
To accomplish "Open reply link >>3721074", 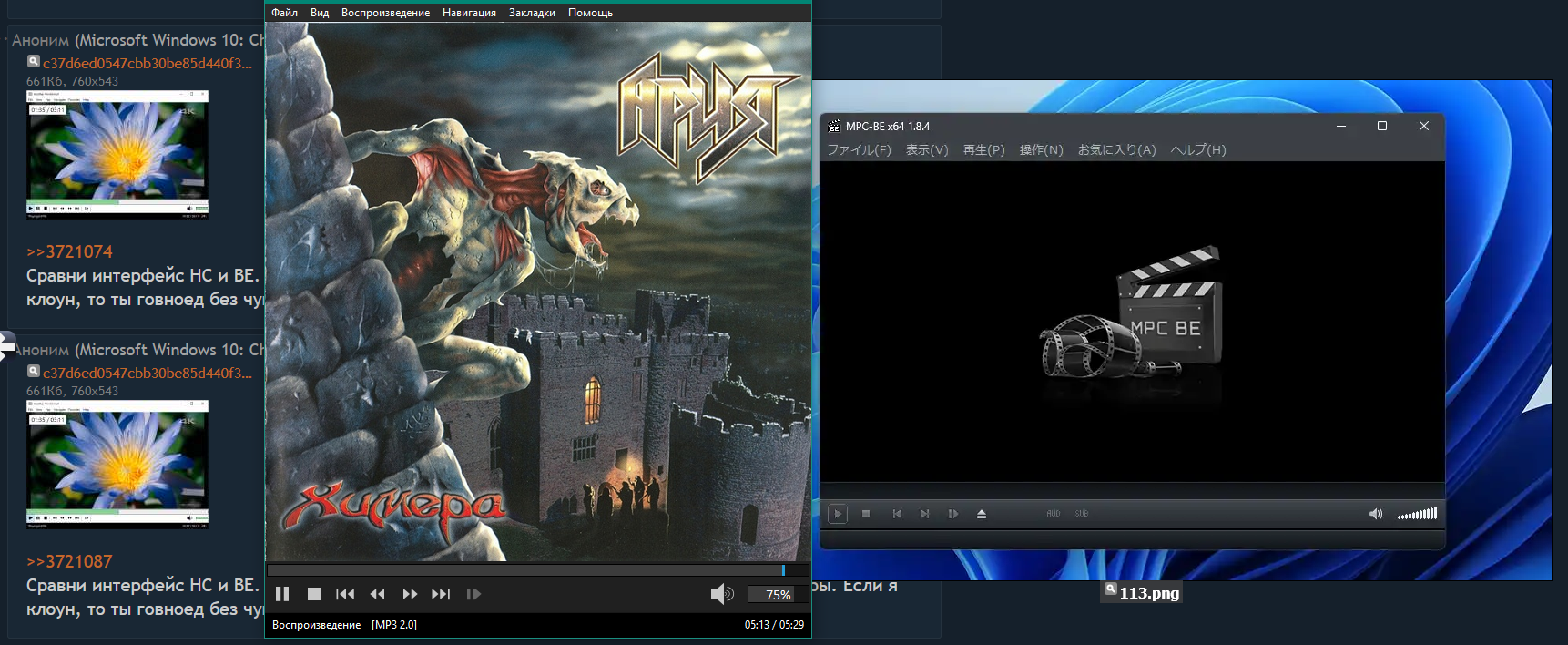I will click(x=69, y=251).
